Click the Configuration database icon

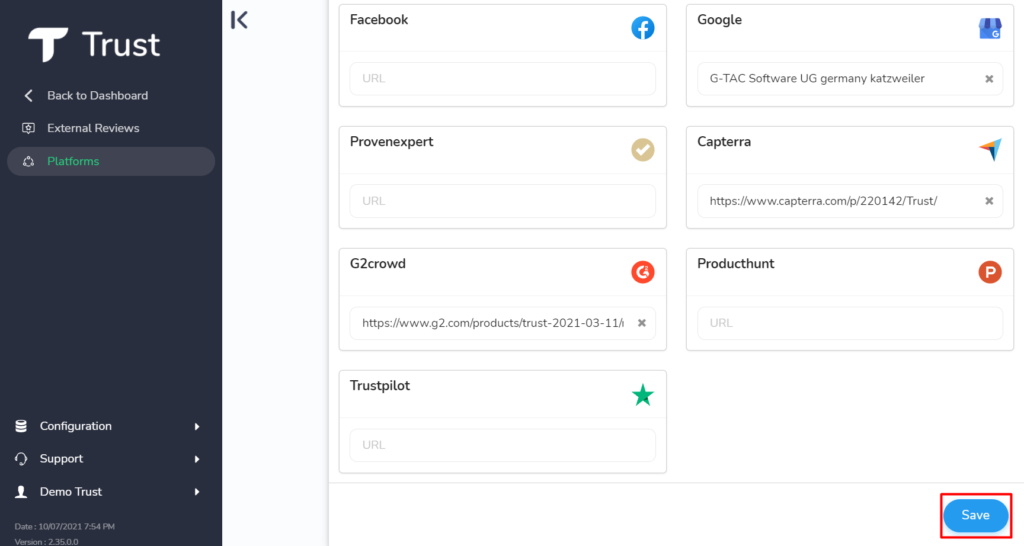[21, 426]
